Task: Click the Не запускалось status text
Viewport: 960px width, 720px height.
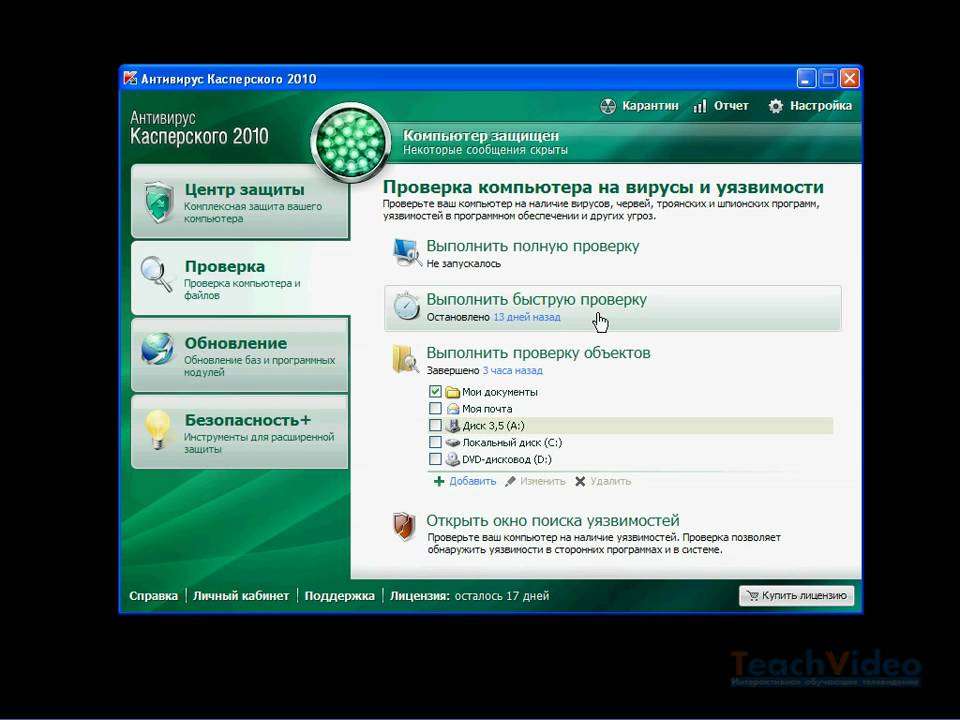Action: (463, 264)
